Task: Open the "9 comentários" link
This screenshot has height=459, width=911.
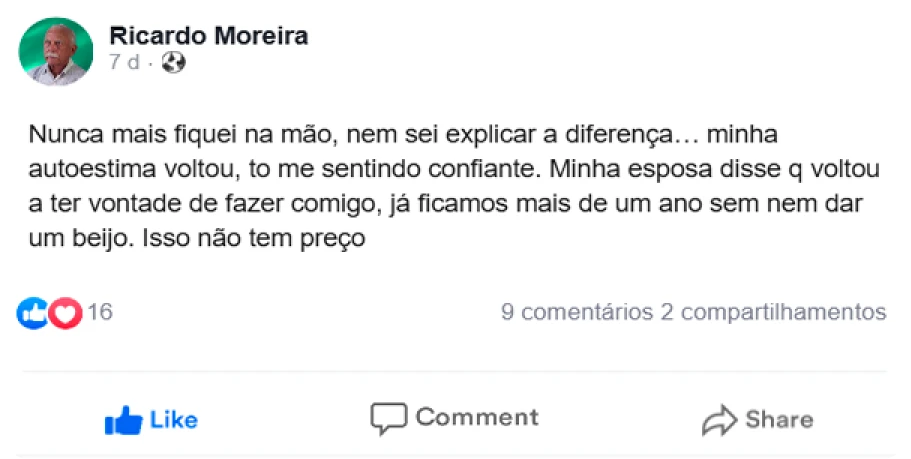Action: coord(576,312)
